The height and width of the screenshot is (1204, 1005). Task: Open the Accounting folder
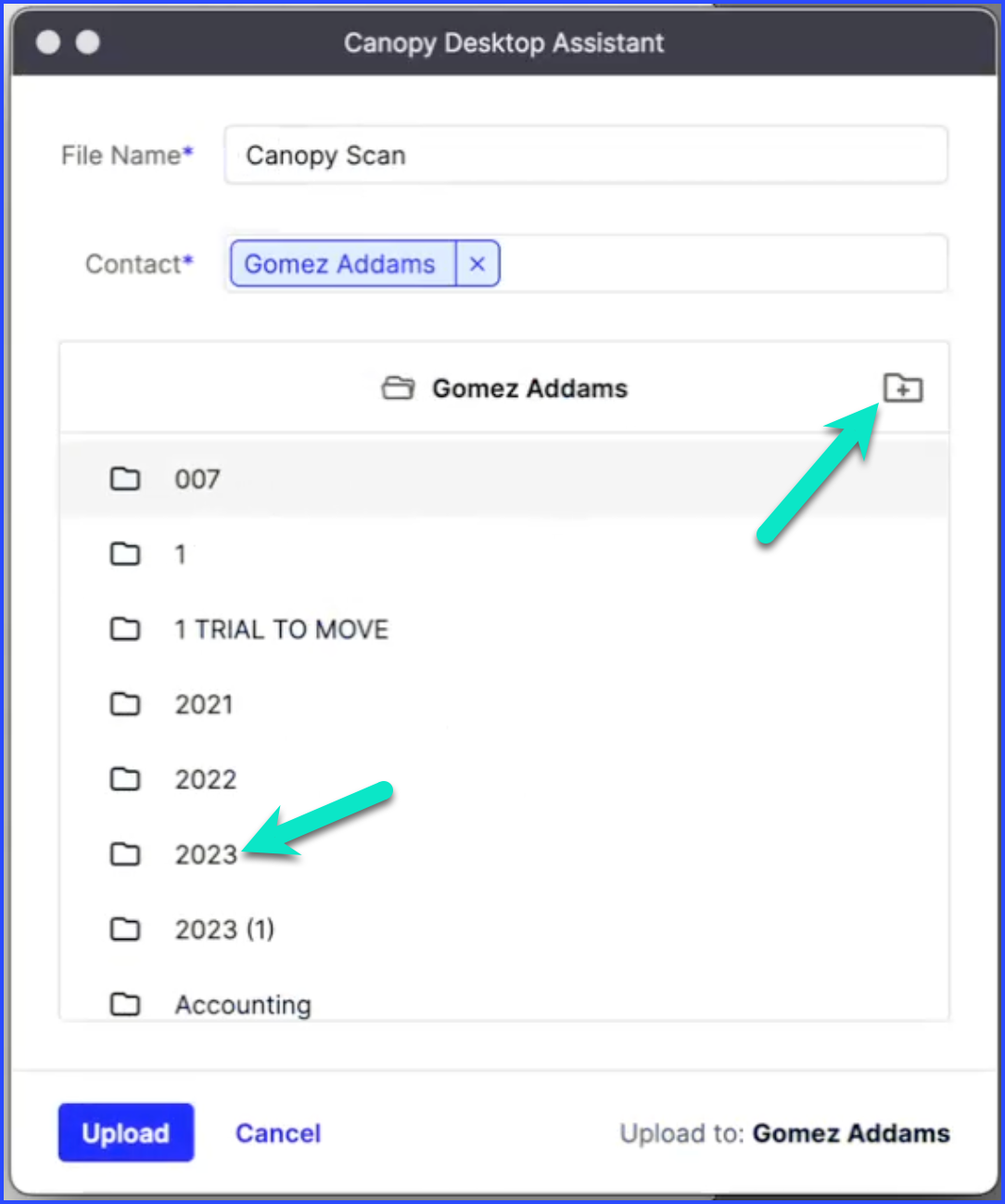click(243, 1004)
